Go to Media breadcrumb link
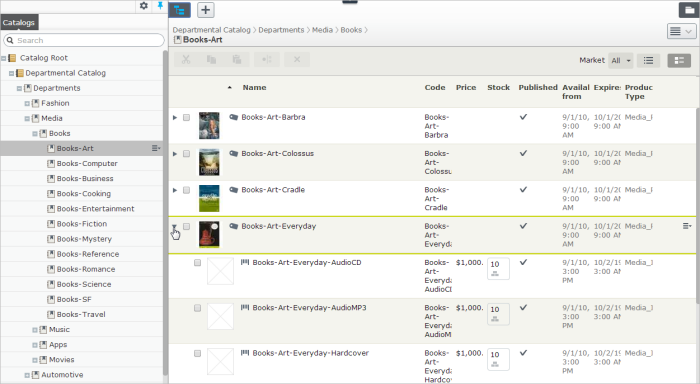The width and height of the screenshot is (700, 384). [x=322, y=30]
